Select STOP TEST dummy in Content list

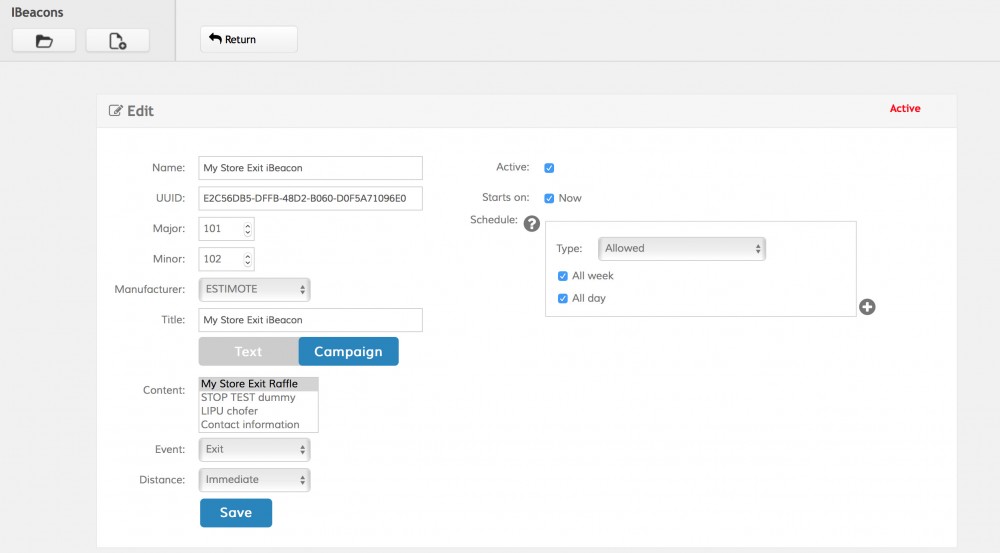(248, 397)
